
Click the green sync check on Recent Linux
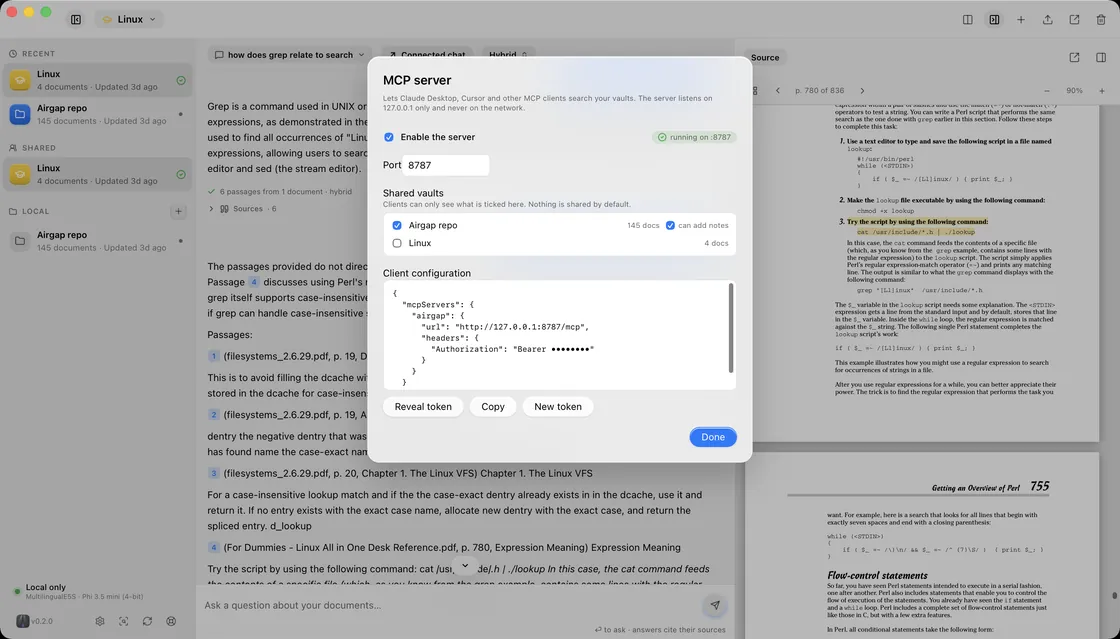(x=181, y=81)
